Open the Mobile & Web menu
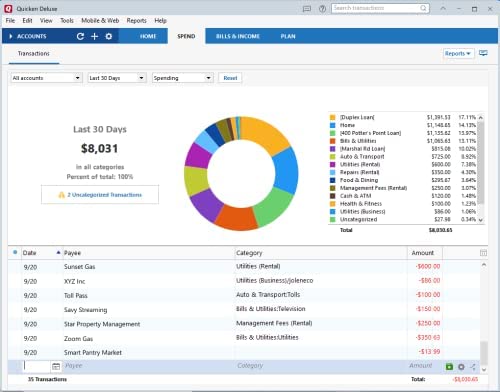 (100, 21)
